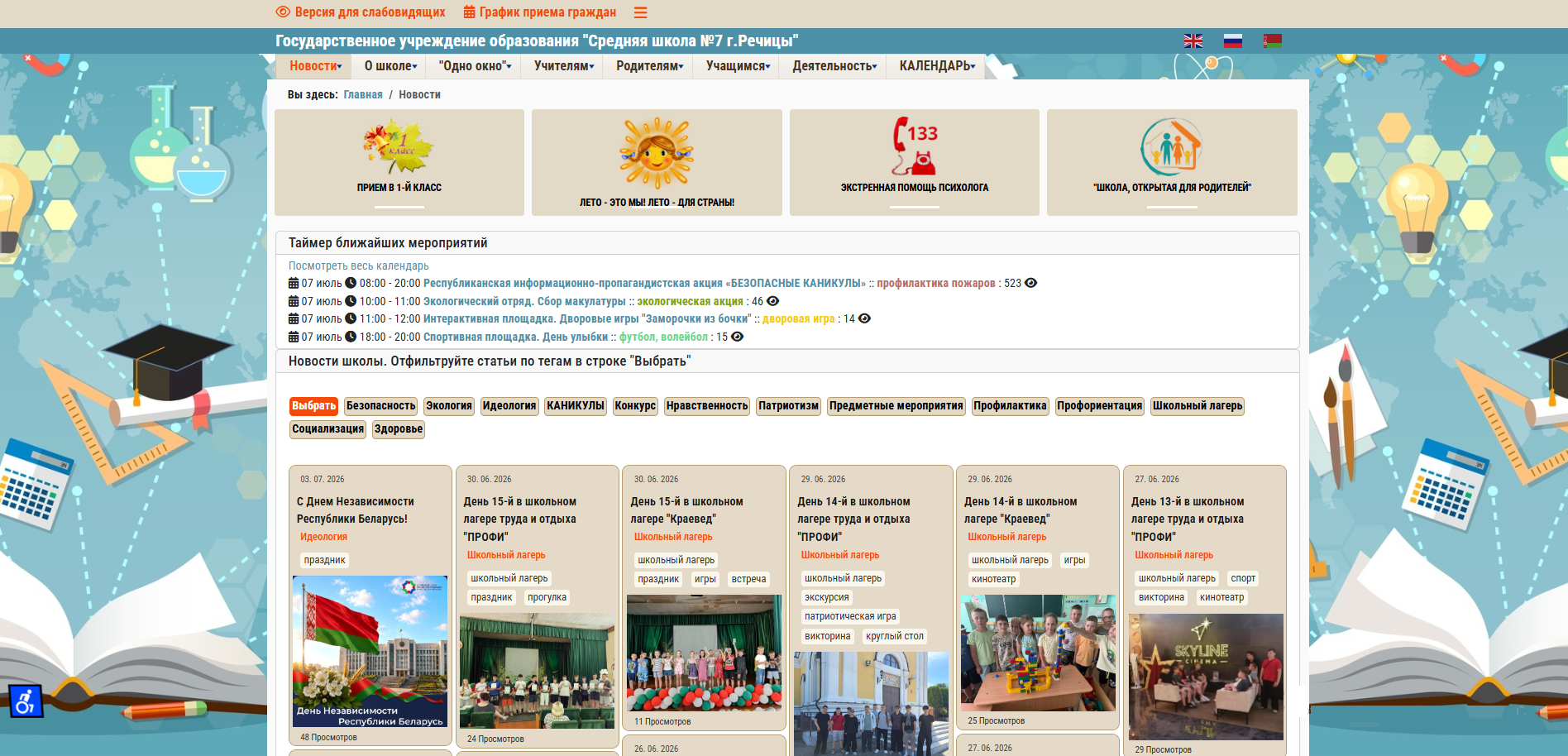Open the LEGO construction children photo thumbnail

[x=1038, y=653]
